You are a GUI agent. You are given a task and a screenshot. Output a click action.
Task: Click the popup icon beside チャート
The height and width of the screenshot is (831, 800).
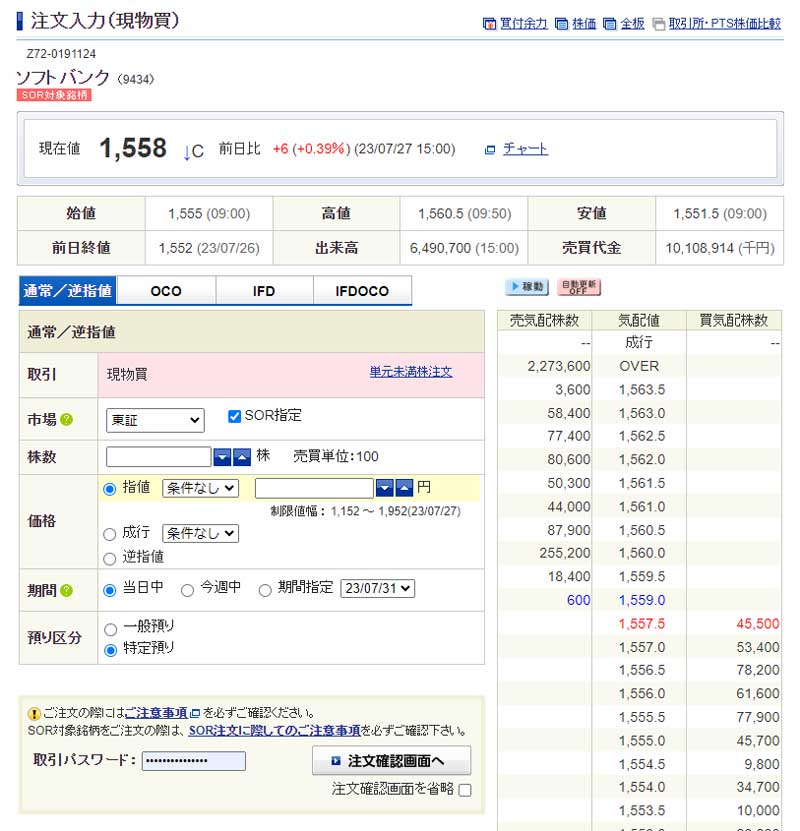click(490, 150)
